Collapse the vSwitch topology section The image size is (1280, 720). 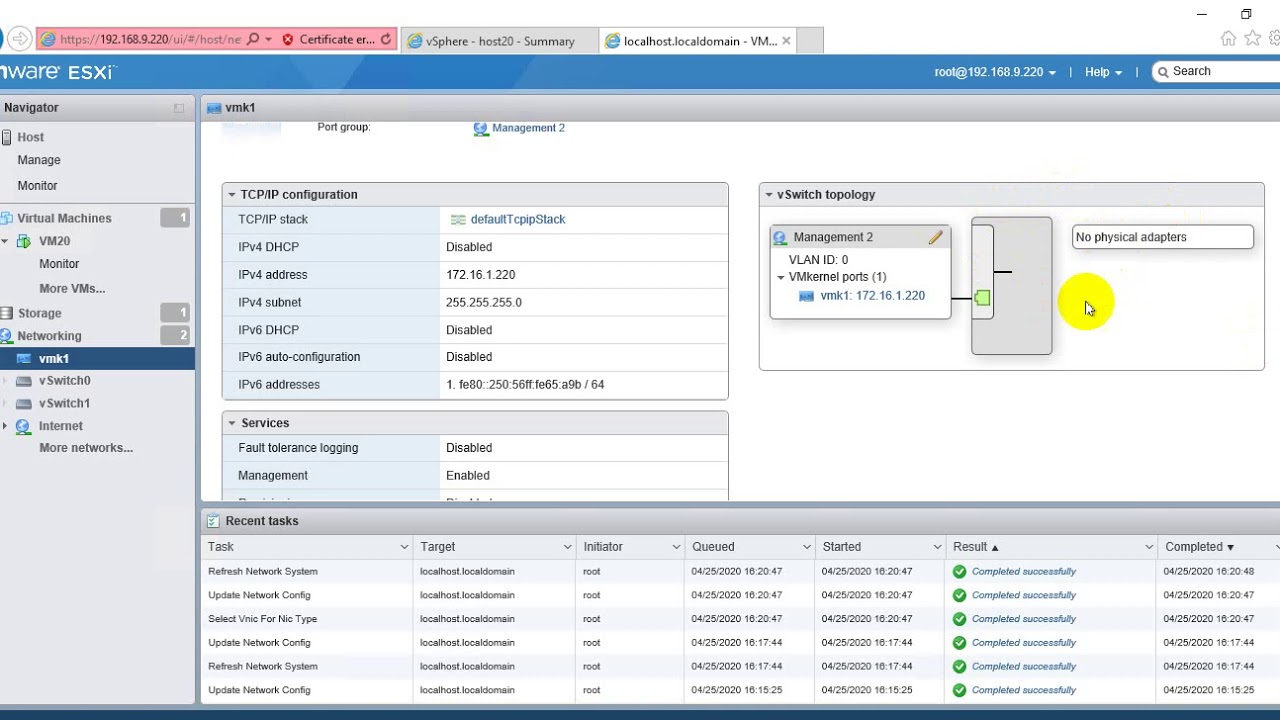pos(769,195)
